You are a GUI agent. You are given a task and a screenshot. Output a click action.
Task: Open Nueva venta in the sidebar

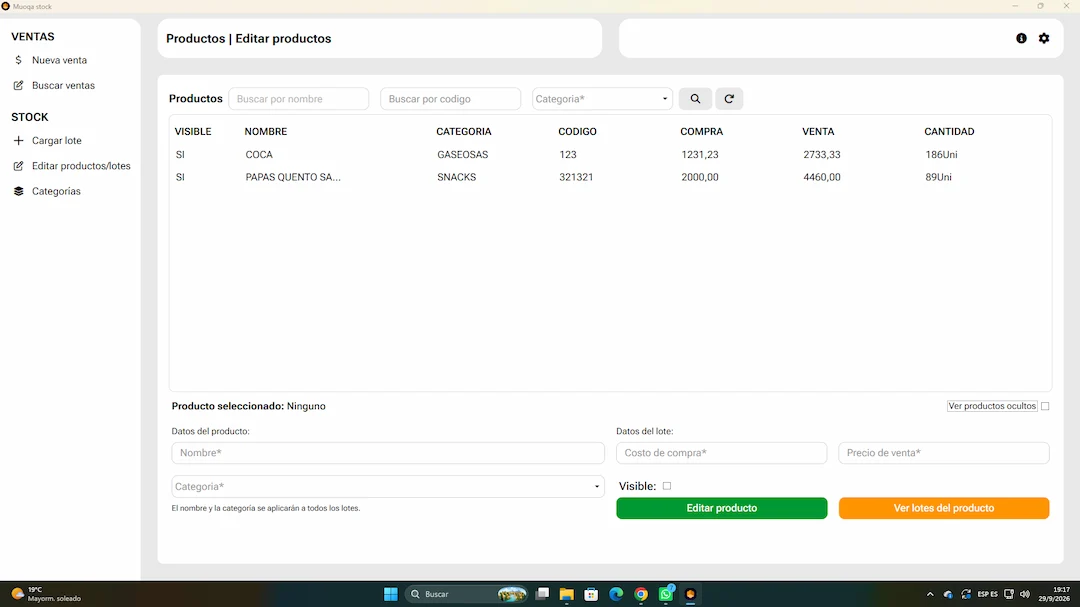point(59,60)
